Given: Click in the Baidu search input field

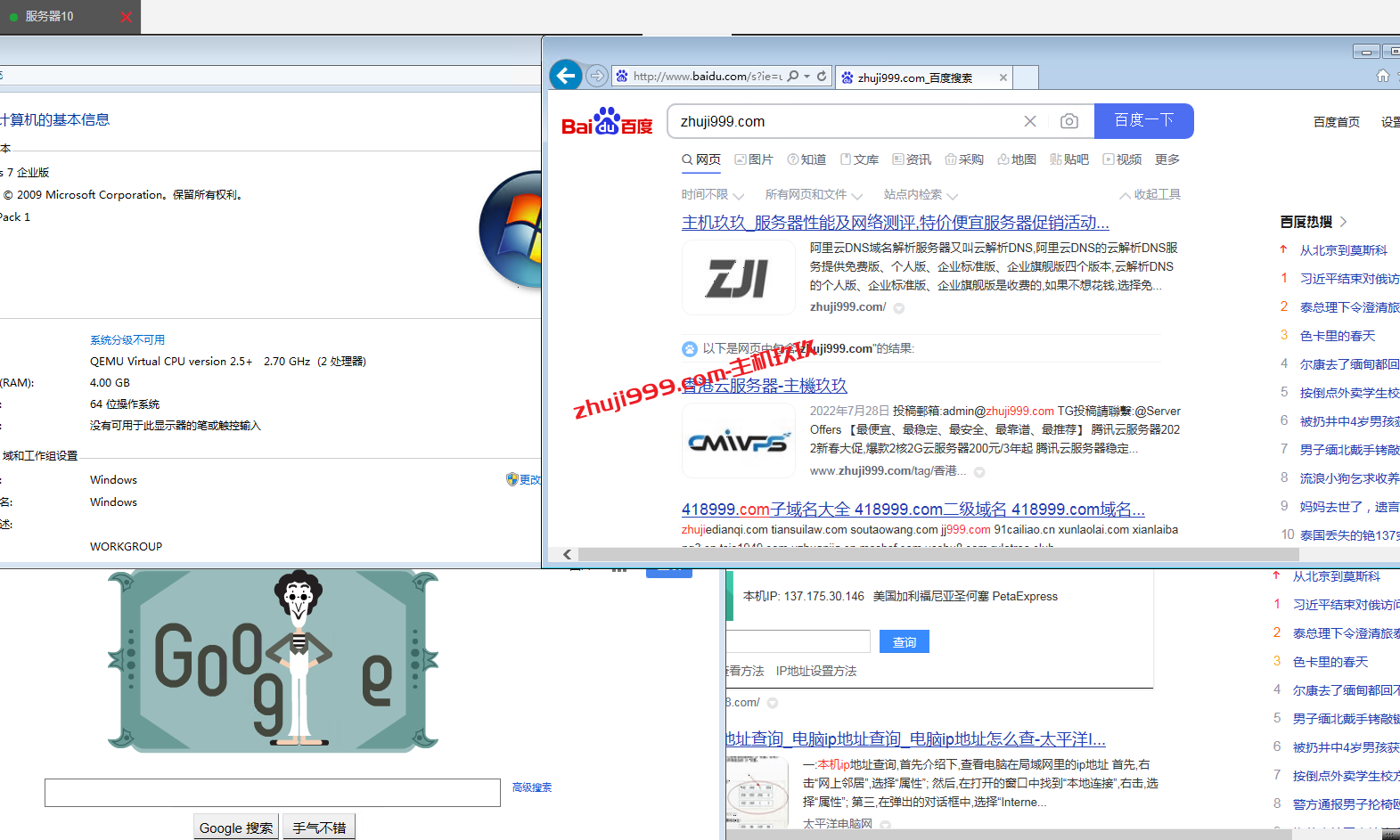Looking at the screenshot, I should 847,121.
